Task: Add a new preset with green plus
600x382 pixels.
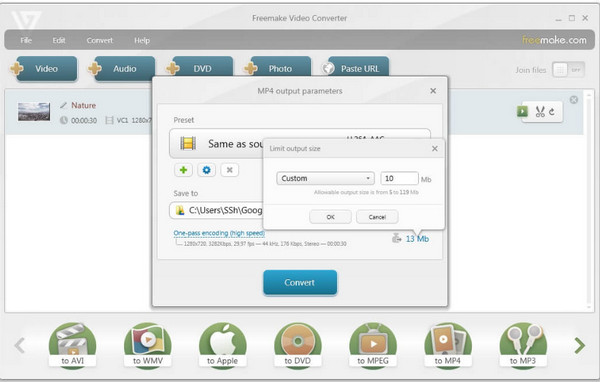Action: [183, 170]
